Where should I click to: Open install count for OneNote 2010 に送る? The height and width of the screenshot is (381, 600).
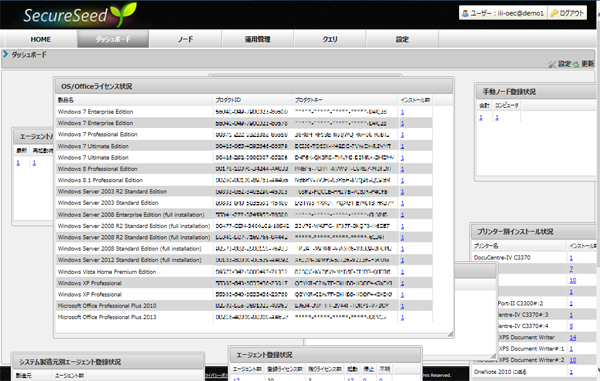pos(571,372)
